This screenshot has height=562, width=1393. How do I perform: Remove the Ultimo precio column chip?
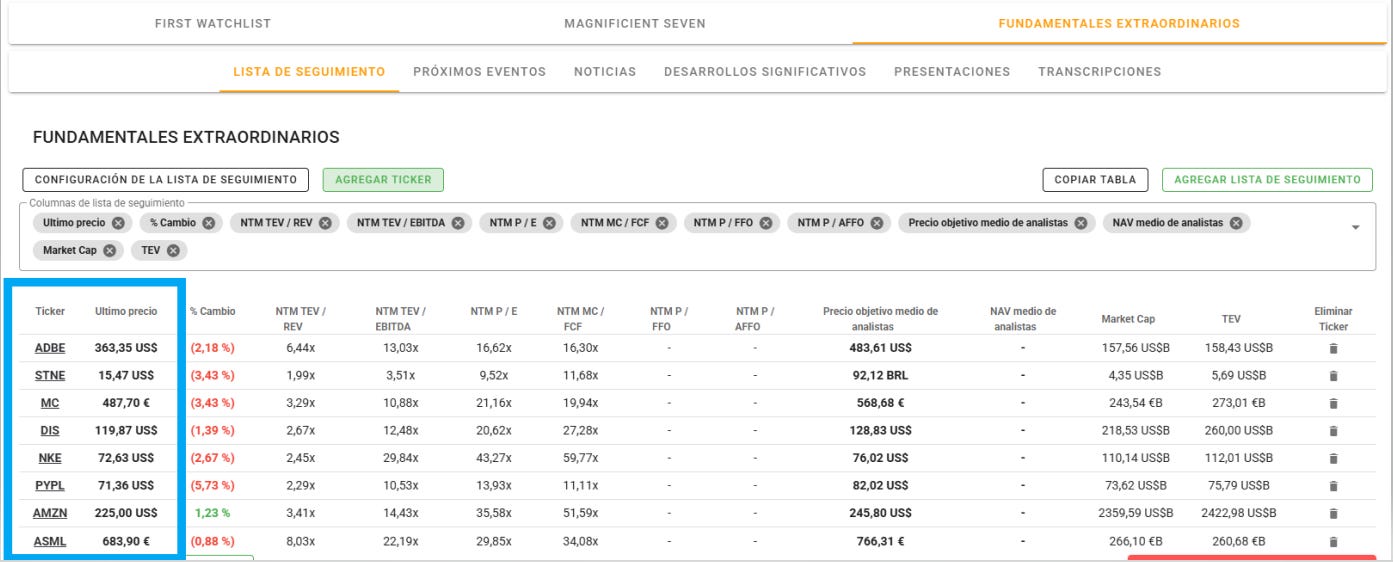[x=118, y=223]
